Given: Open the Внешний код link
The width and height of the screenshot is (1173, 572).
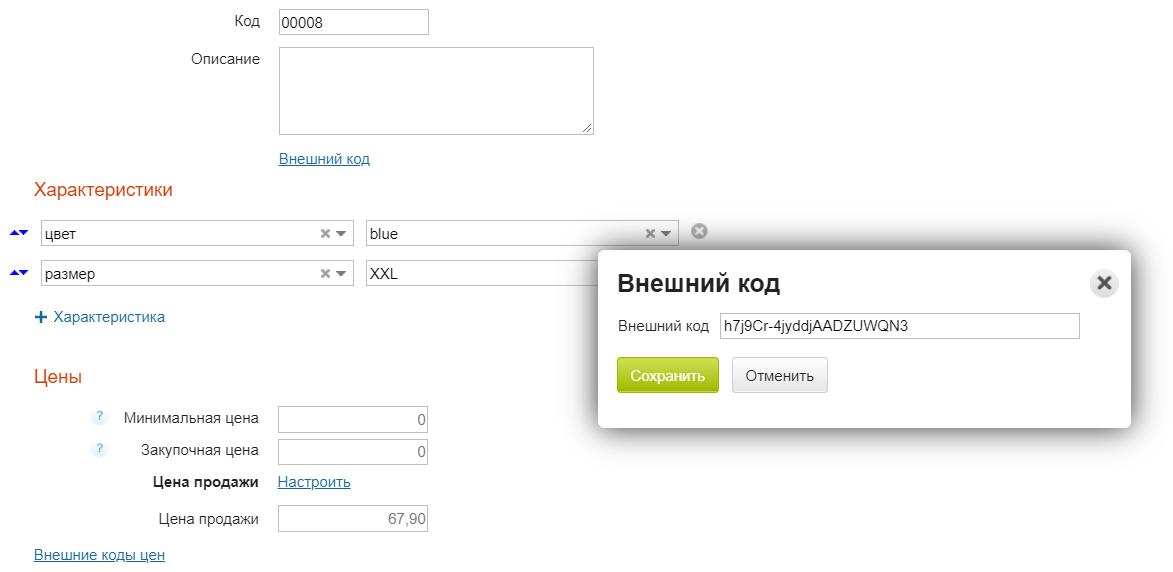Looking at the screenshot, I should click(x=324, y=159).
